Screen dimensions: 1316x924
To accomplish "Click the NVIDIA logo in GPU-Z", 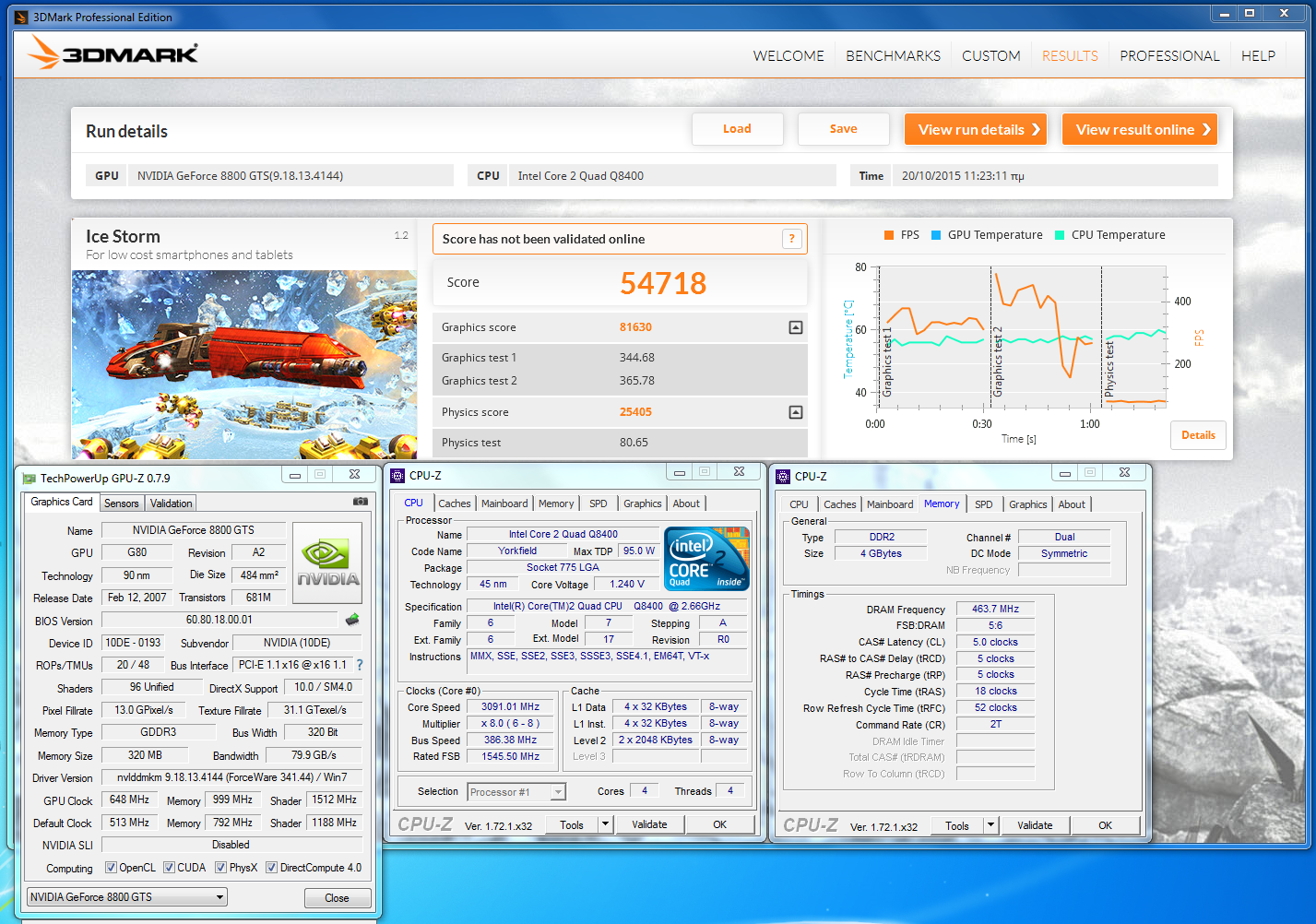I will point(327,563).
